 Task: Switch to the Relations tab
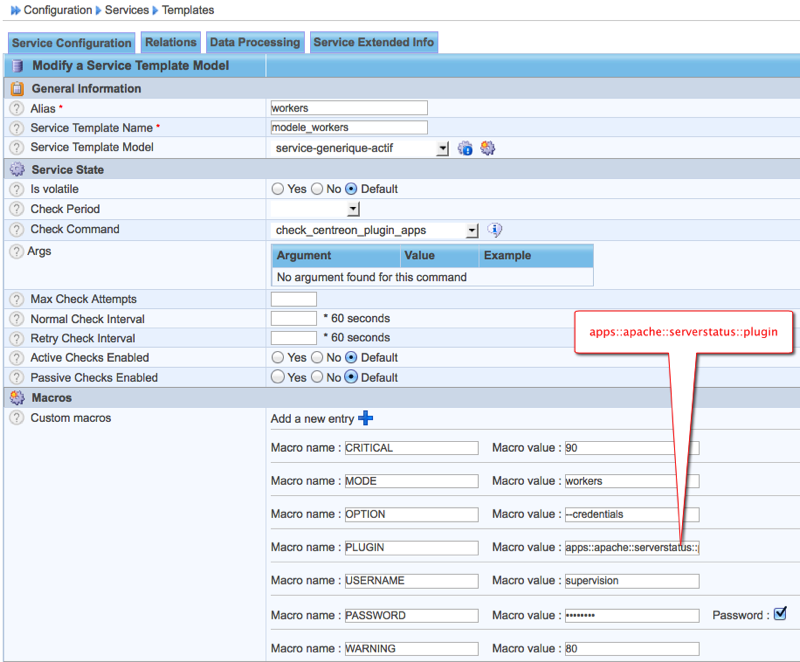pyautogui.click(x=170, y=42)
